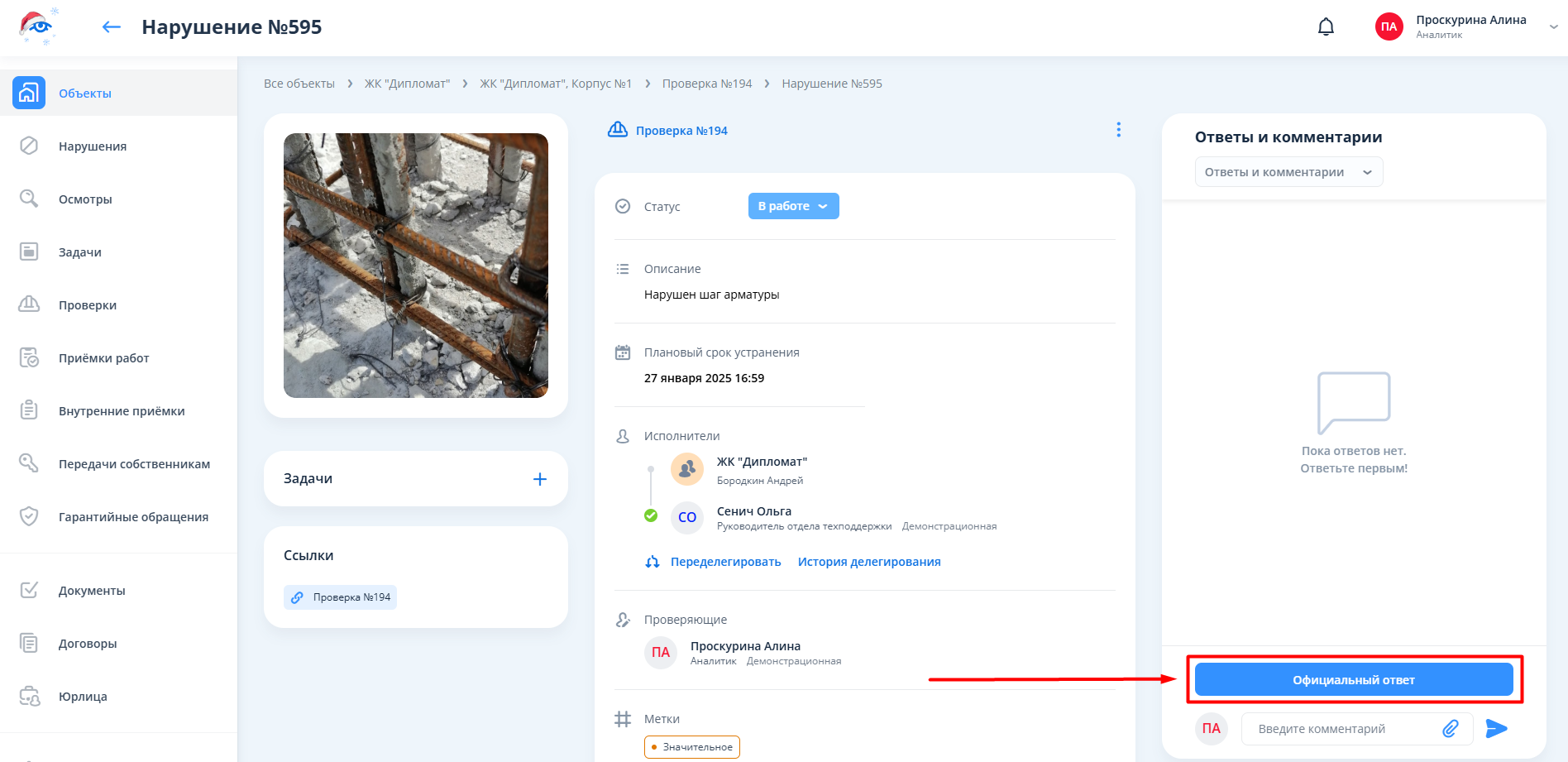Click Переделегировать link
The image size is (1568, 762).
[724, 562]
